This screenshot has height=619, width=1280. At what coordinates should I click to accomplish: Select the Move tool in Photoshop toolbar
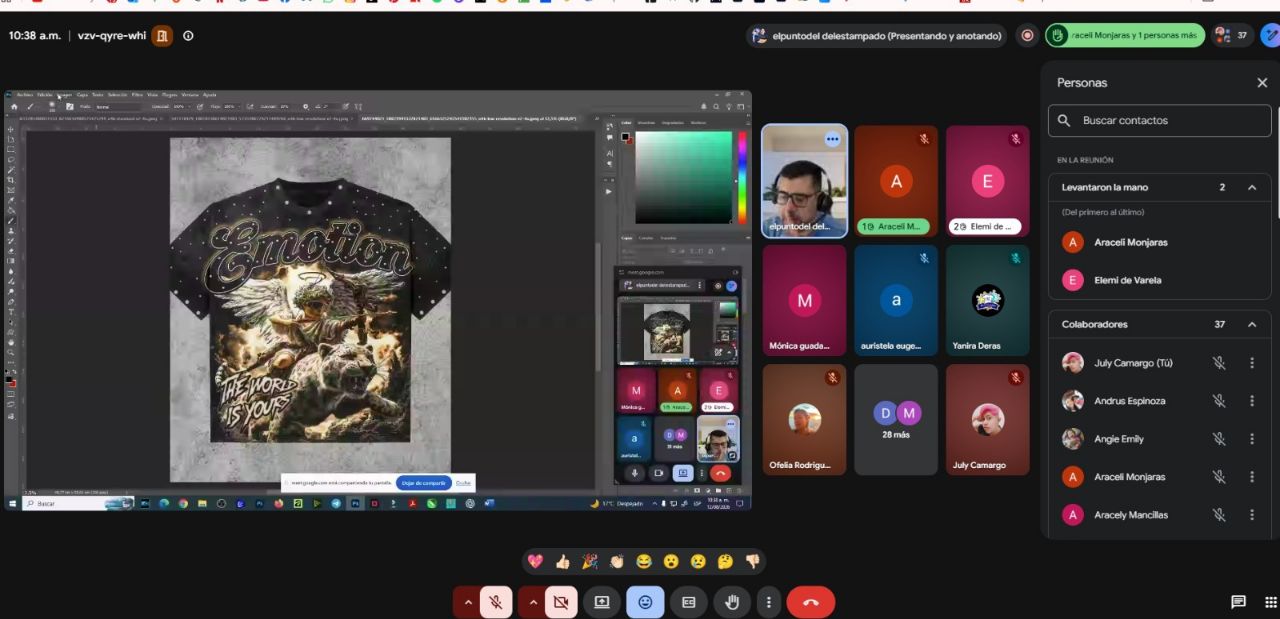coord(11,130)
